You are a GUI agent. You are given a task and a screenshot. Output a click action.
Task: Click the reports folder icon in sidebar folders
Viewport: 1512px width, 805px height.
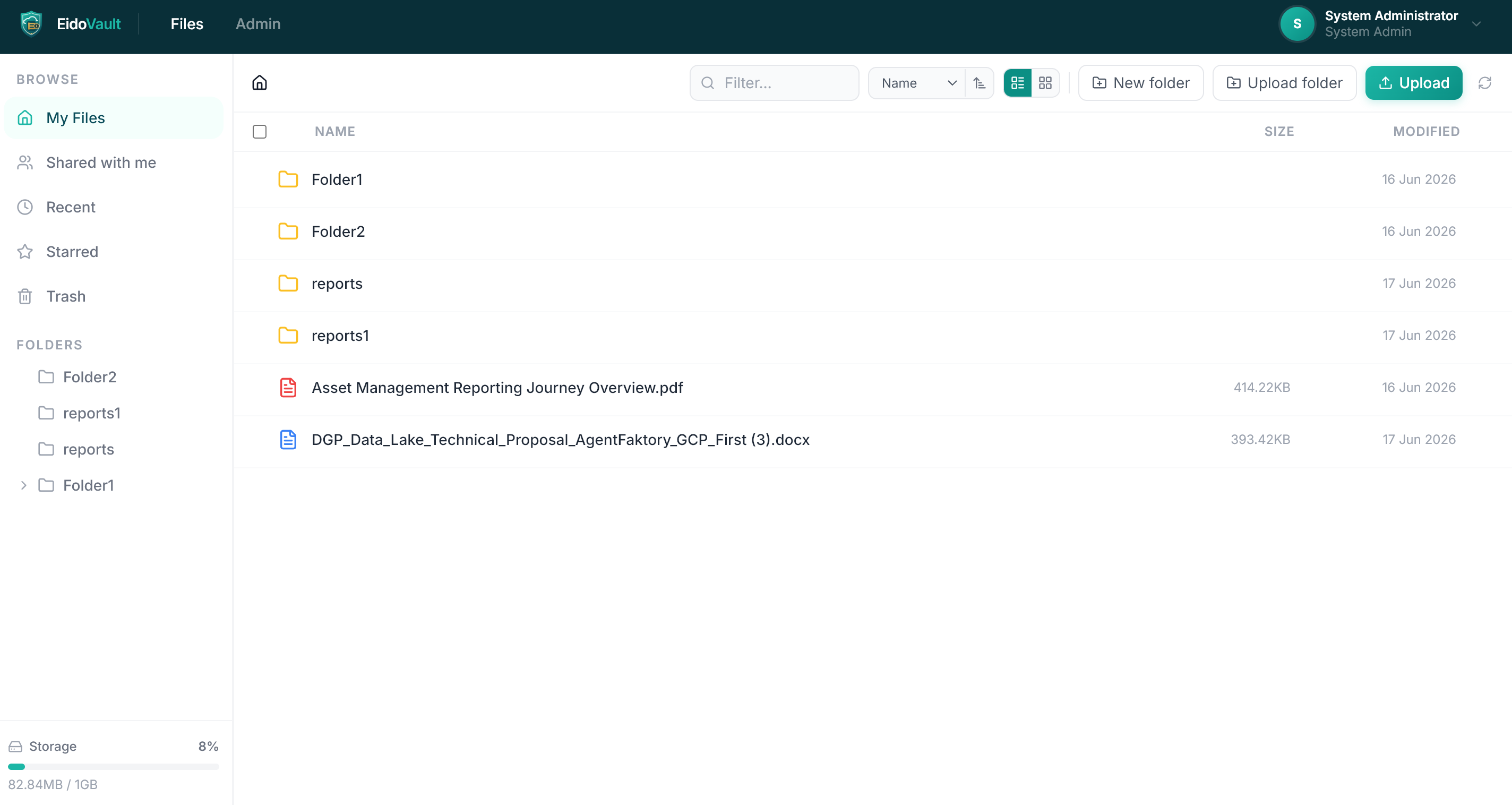pos(46,449)
